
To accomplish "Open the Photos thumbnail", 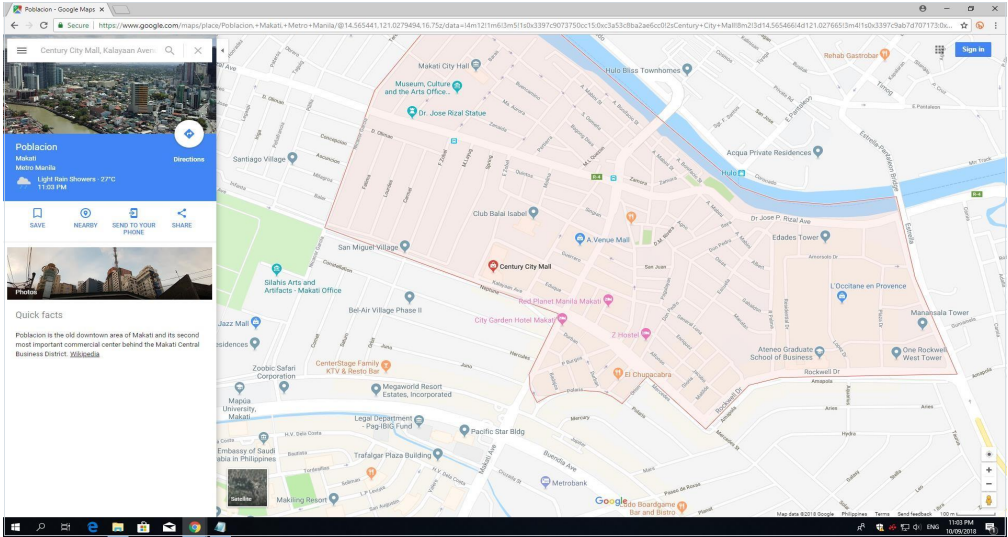I will 109,273.
